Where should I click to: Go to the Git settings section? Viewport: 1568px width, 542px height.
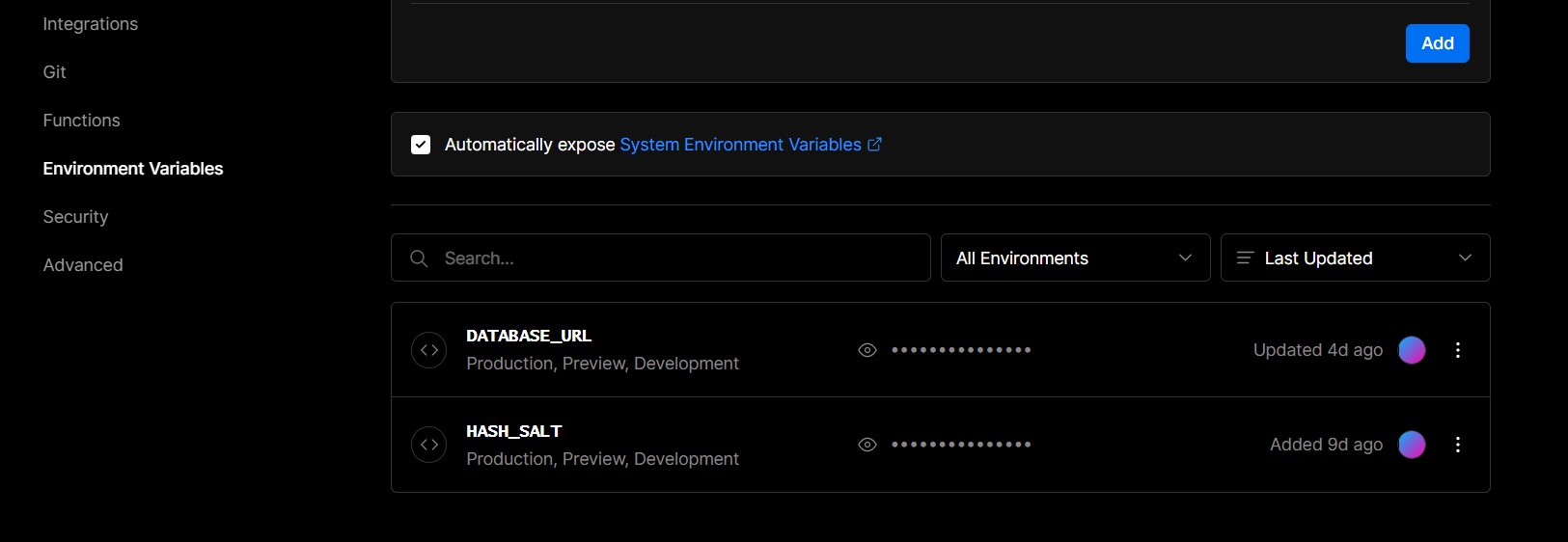(55, 72)
